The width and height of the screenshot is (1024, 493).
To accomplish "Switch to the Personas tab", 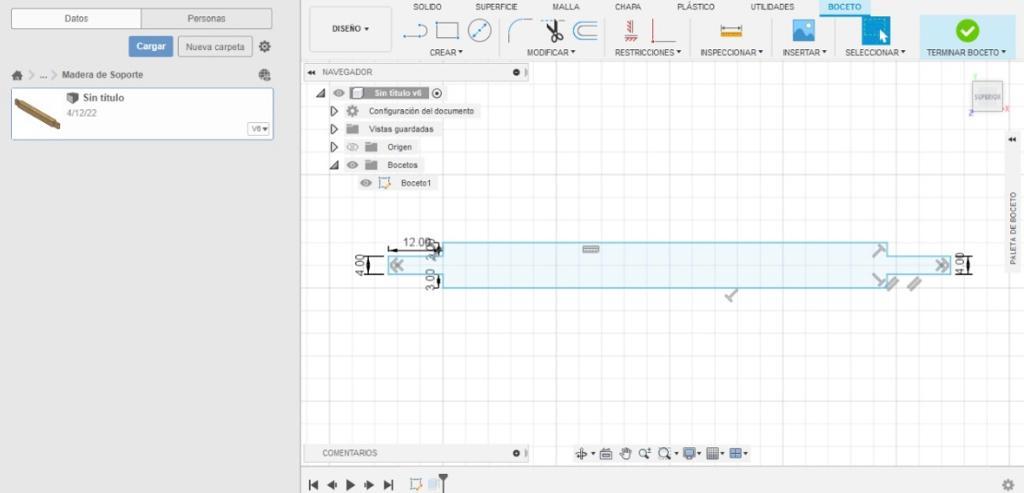I will 206,19.
